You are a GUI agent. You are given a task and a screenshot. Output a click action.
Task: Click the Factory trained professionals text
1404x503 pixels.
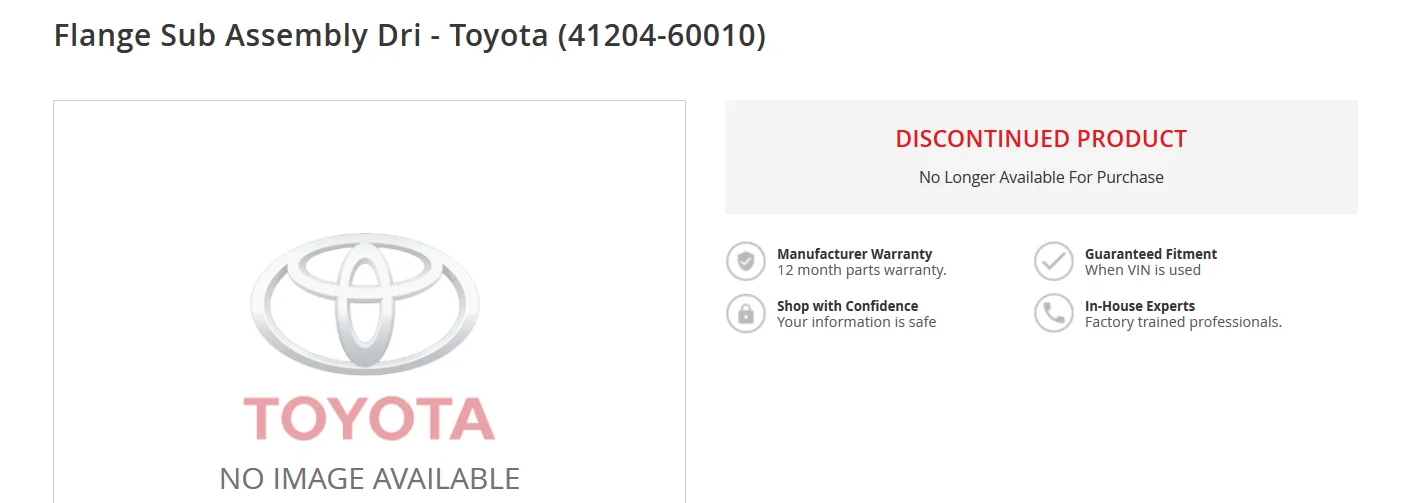coord(1183,322)
